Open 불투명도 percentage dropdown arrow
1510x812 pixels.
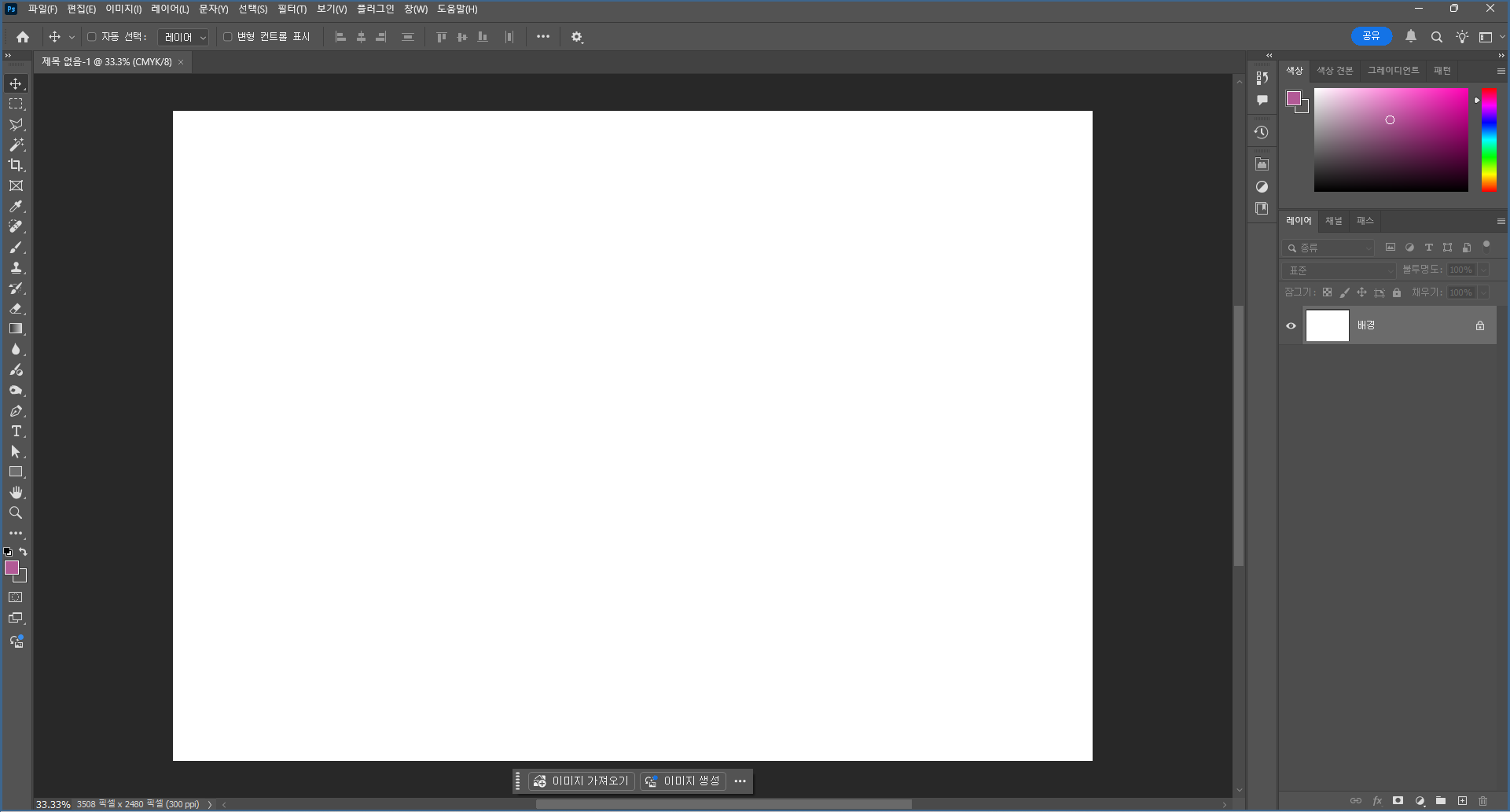coord(1483,270)
